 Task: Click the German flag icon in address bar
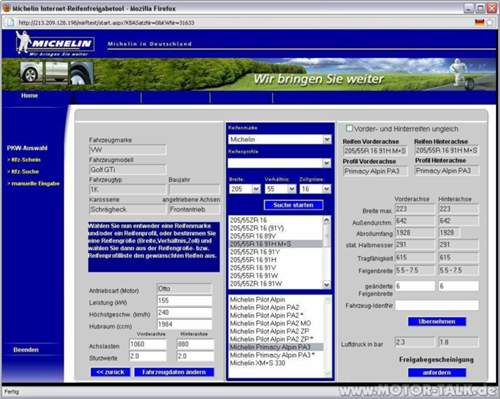[x=479, y=22]
